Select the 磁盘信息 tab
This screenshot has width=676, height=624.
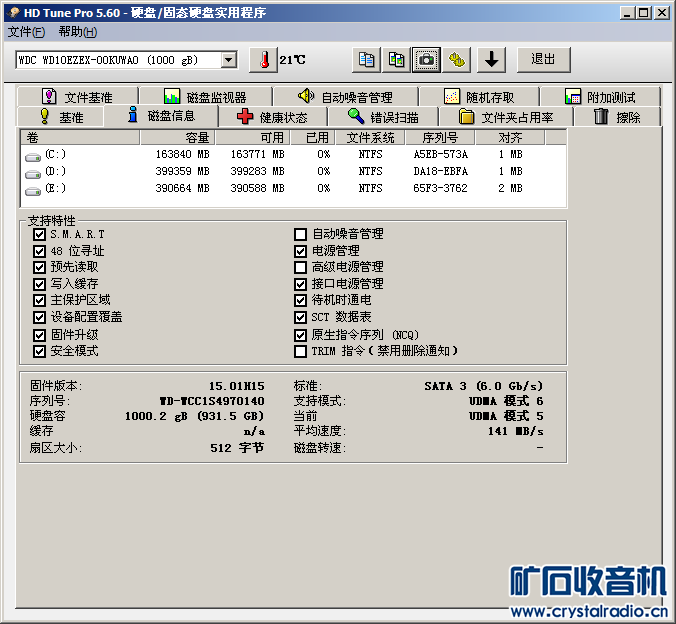pyautogui.click(x=161, y=116)
